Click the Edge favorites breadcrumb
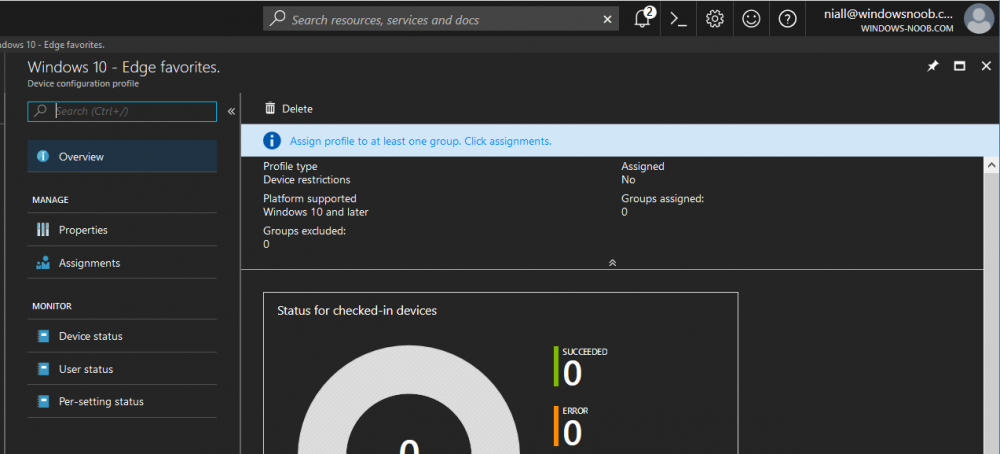 52,44
